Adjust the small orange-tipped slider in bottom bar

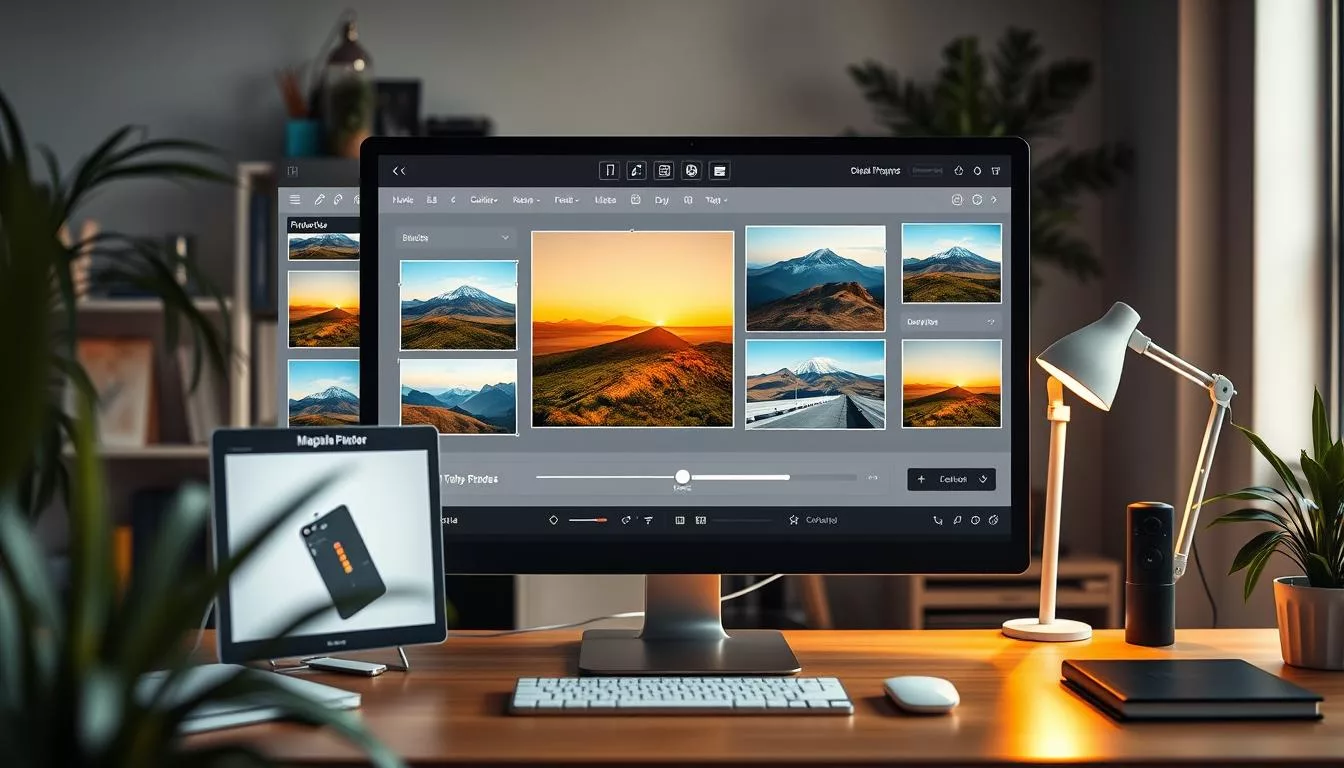pos(588,520)
